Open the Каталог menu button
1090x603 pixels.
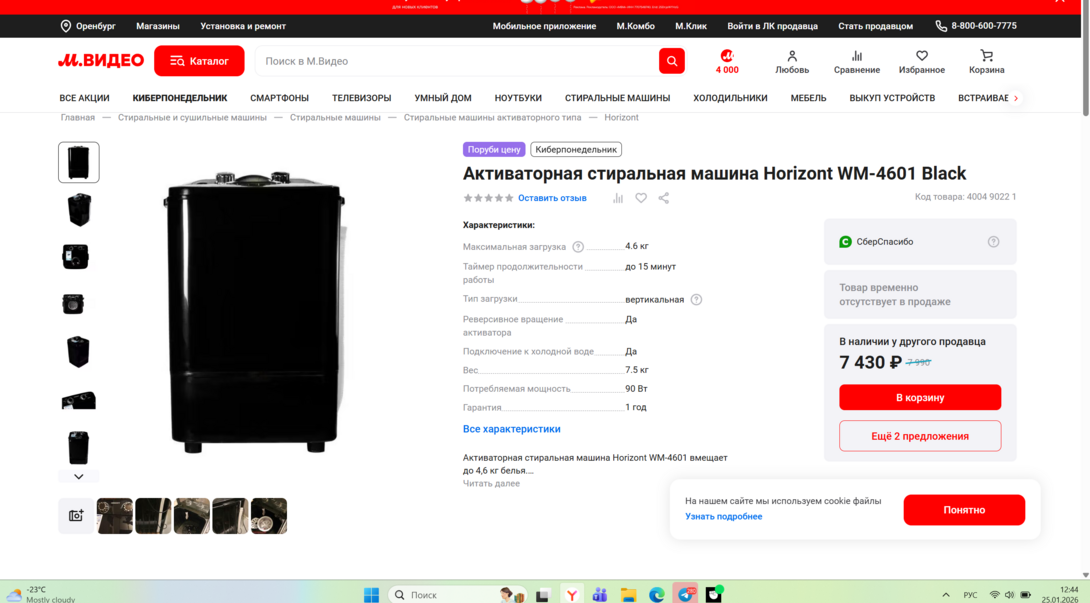tap(199, 61)
